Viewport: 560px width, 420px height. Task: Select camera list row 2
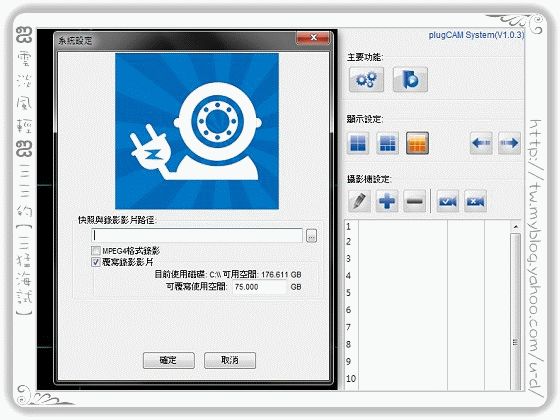coord(427,242)
